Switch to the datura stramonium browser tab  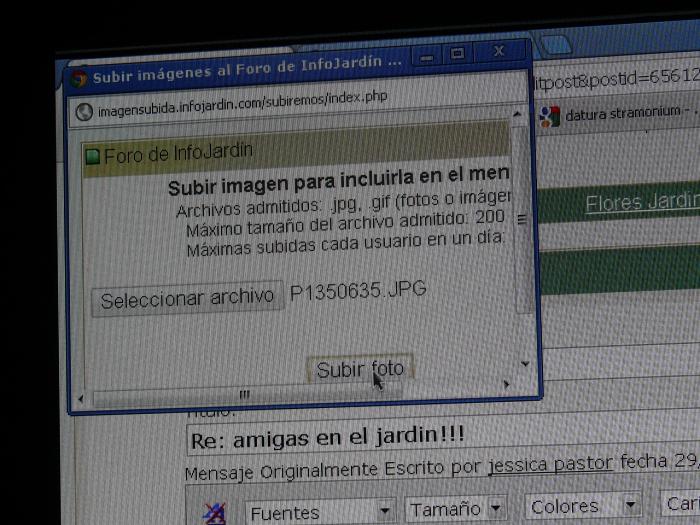pos(620,114)
